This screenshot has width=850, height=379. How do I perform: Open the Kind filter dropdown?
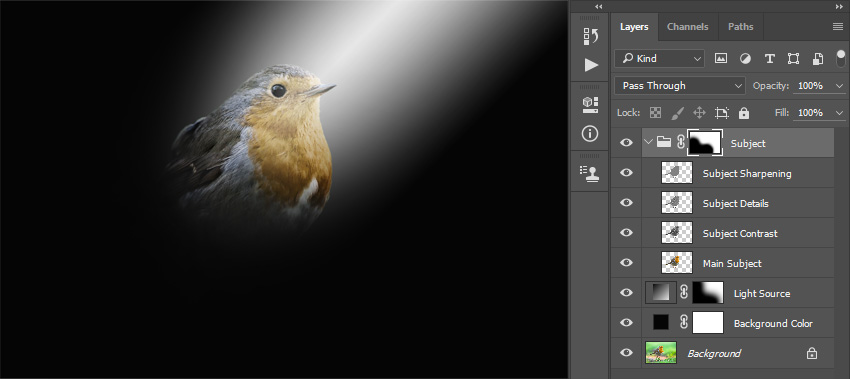(x=659, y=59)
